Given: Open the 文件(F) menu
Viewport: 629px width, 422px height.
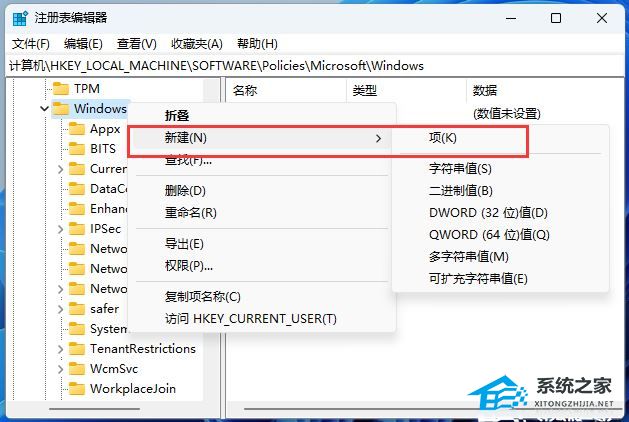Looking at the screenshot, I should coord(31,43).
